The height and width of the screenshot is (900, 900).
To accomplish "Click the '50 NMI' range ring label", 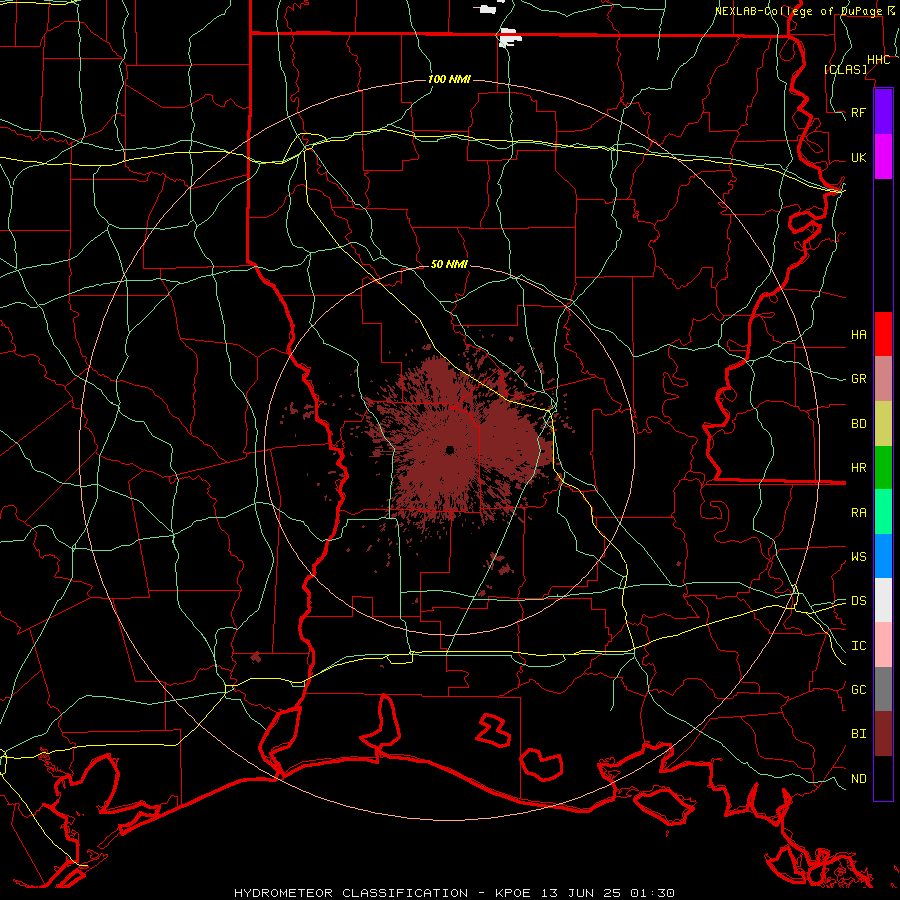I will [449, 264].
